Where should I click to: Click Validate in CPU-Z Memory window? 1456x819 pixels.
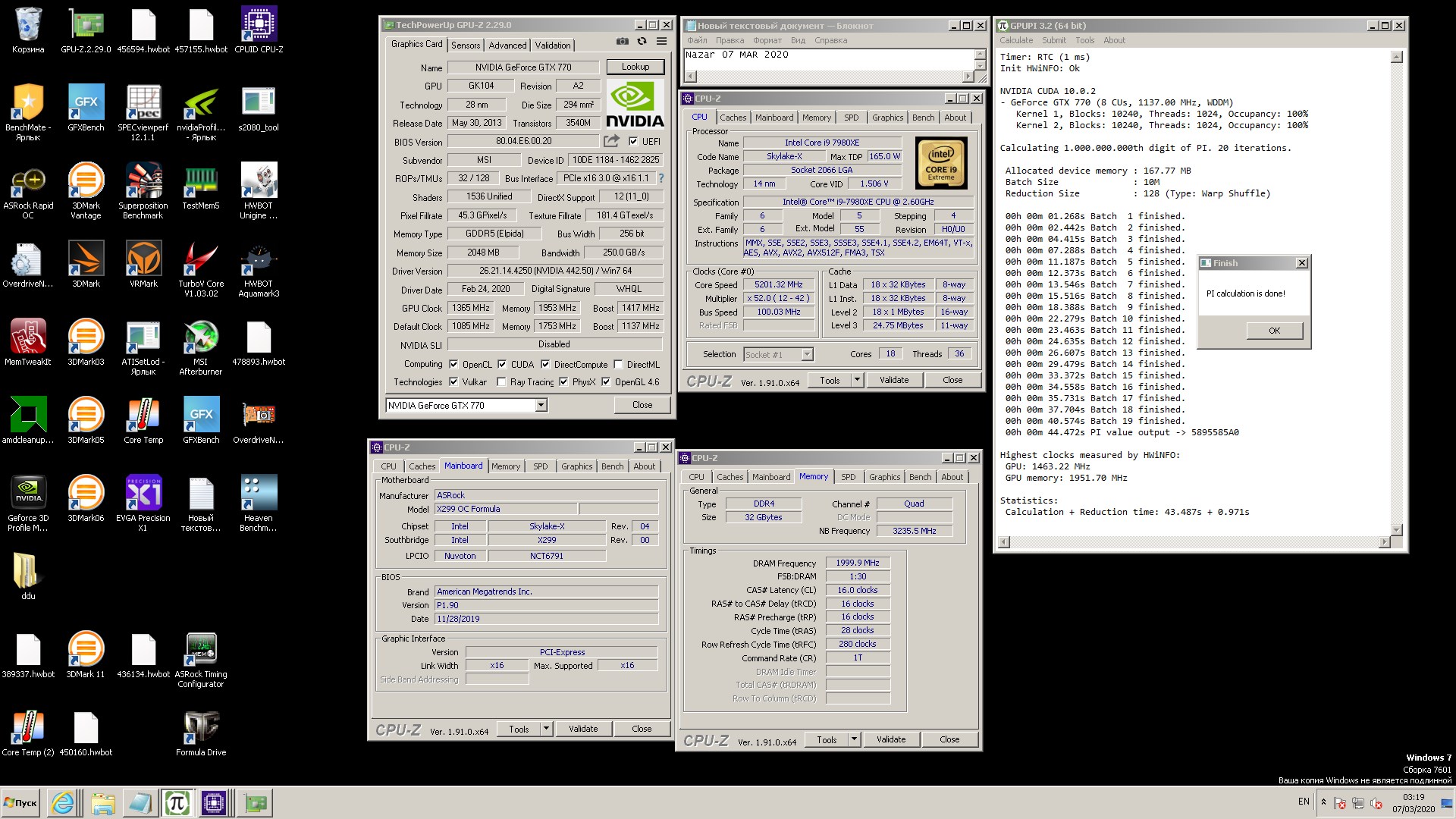tap(891, 739)
